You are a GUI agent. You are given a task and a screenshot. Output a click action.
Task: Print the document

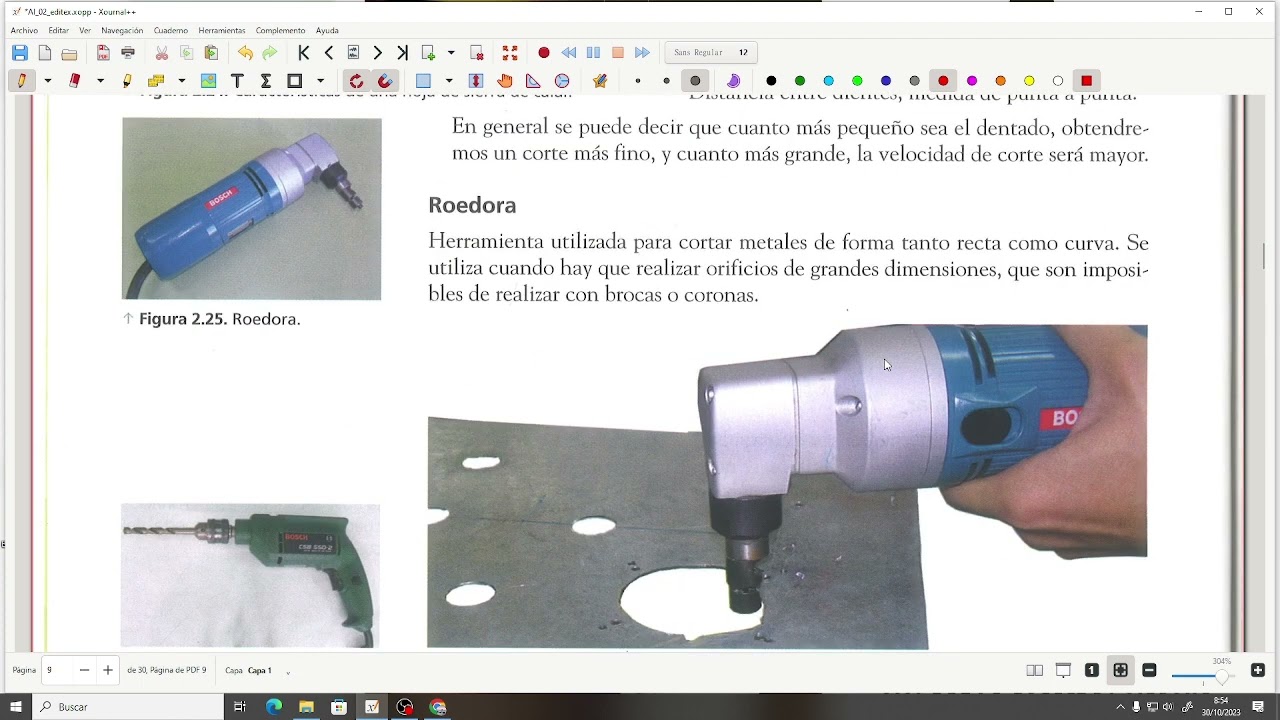[128, 53]
